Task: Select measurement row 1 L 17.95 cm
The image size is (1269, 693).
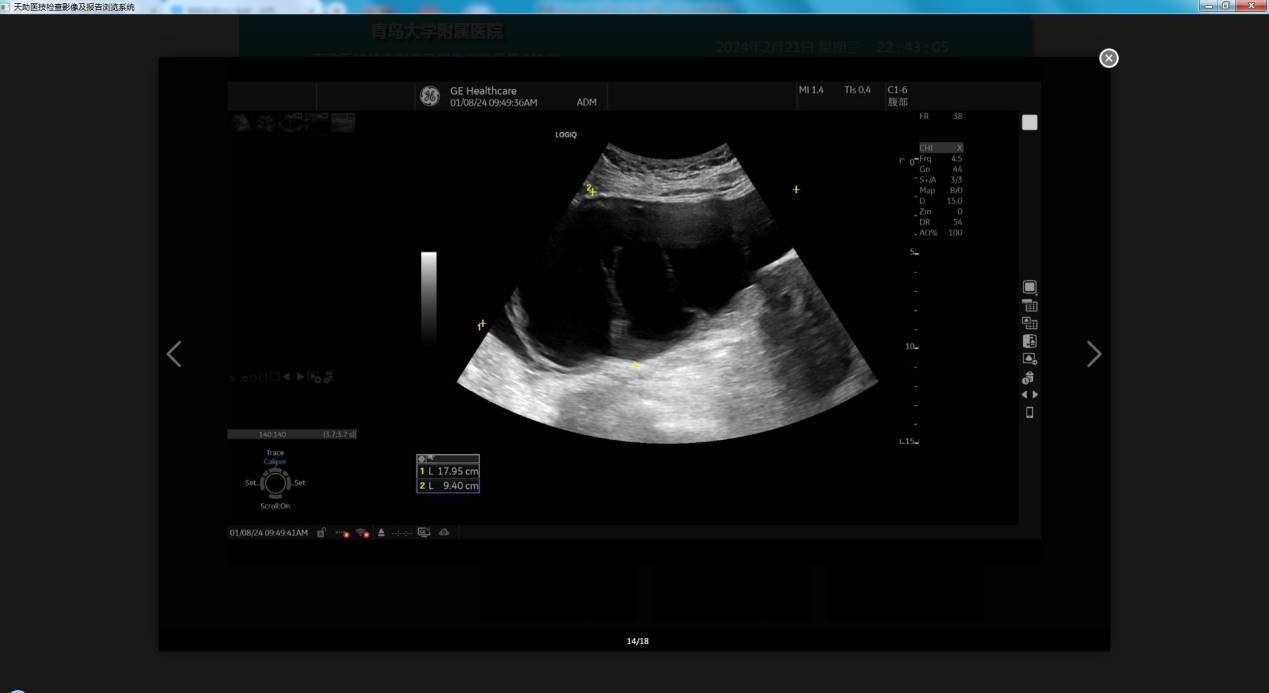Action: pos(448,471)
